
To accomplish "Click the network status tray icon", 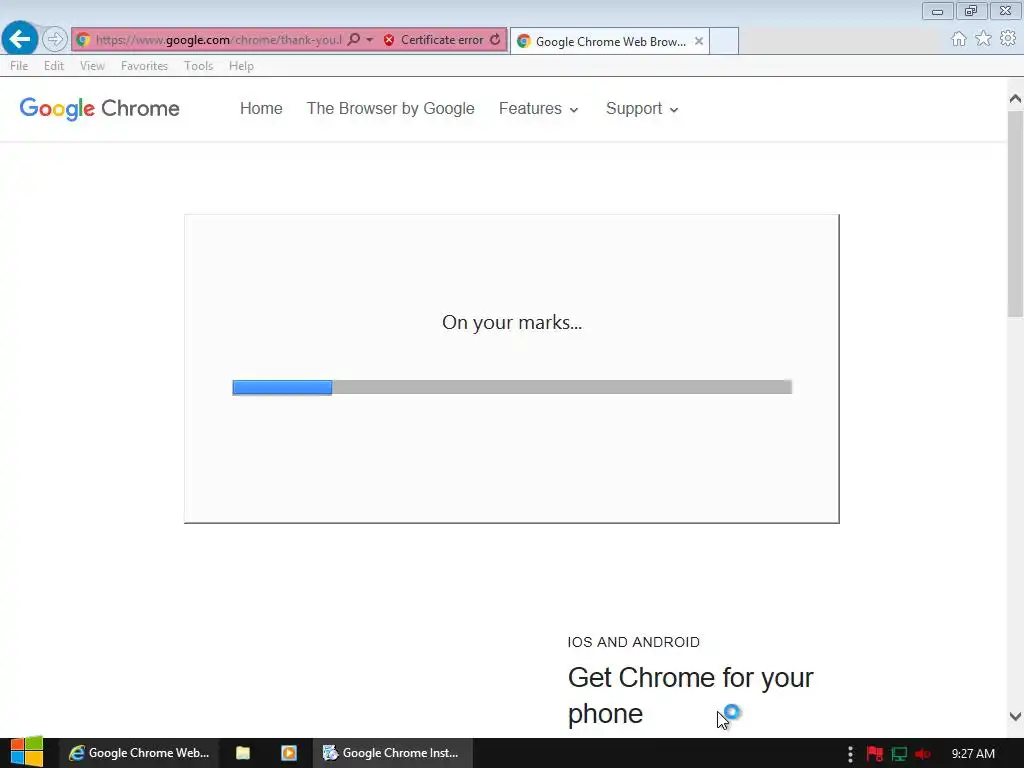I will tap(899, 754).
